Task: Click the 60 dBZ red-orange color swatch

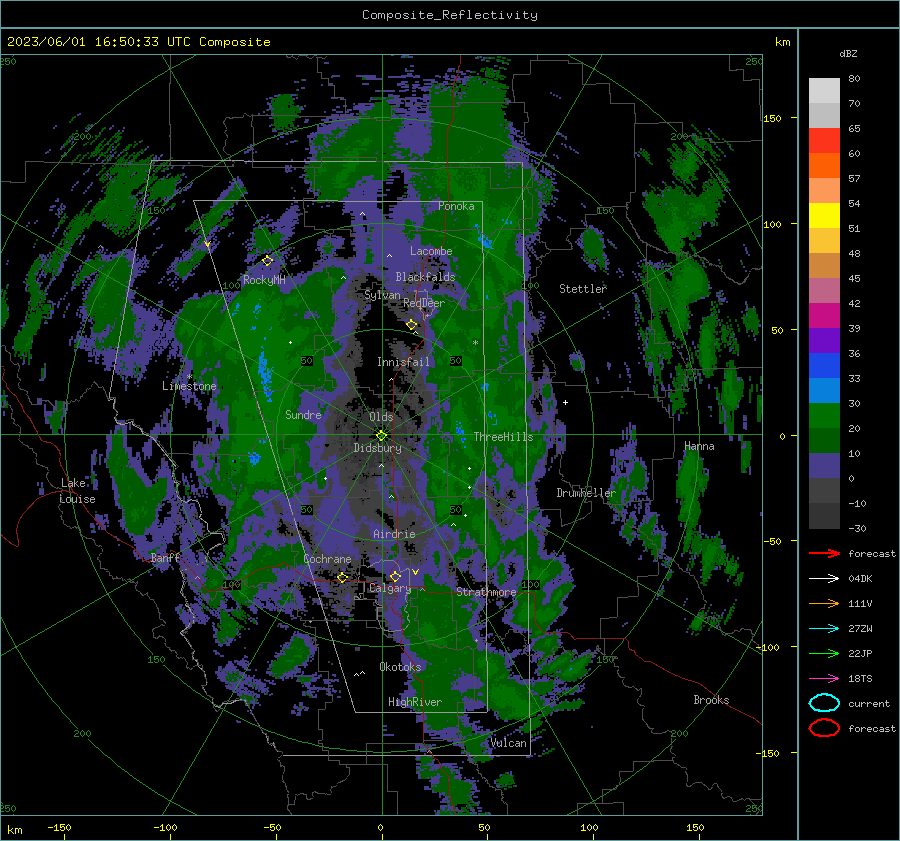Action: coord(824,140)
